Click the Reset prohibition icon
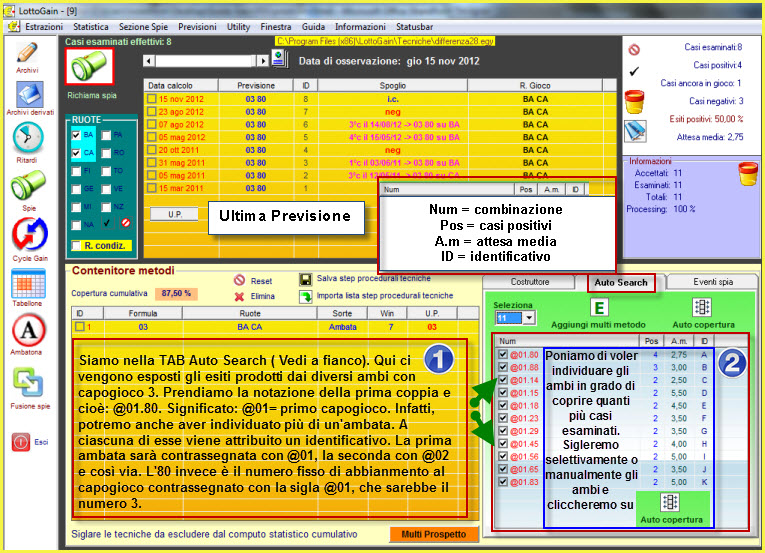Viewport: 765px width, 553px height. pyautogui.click(x=239, y=280)
